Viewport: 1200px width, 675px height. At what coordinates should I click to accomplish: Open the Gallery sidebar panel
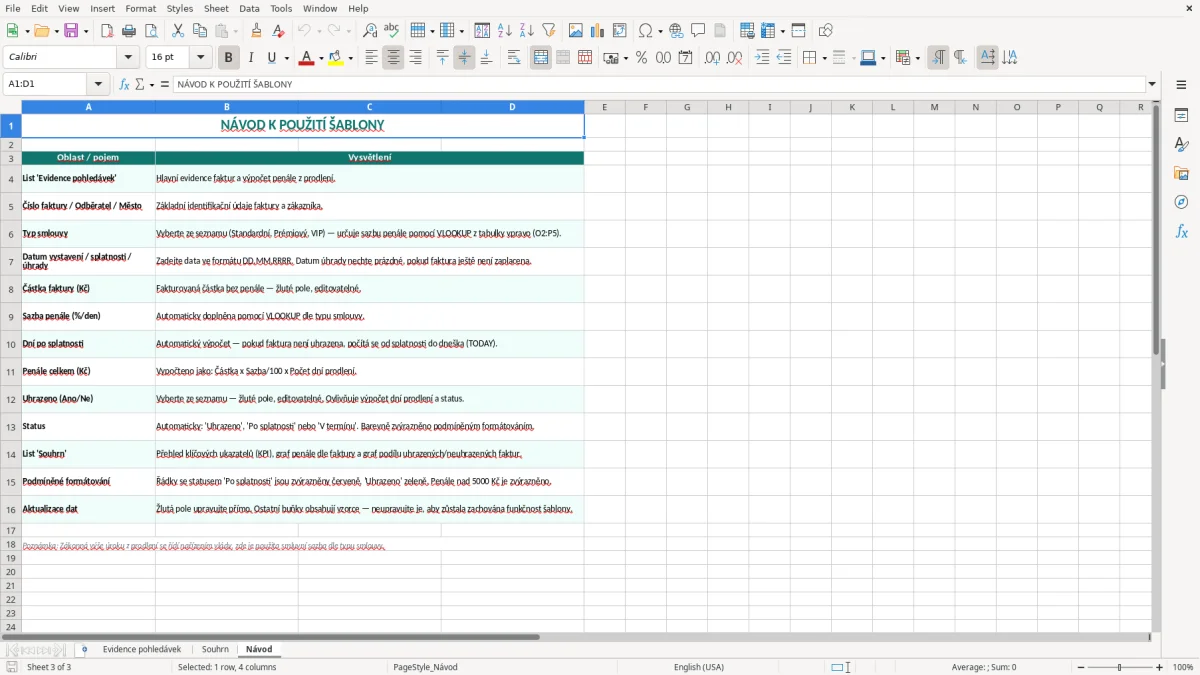pos(1181,173)
